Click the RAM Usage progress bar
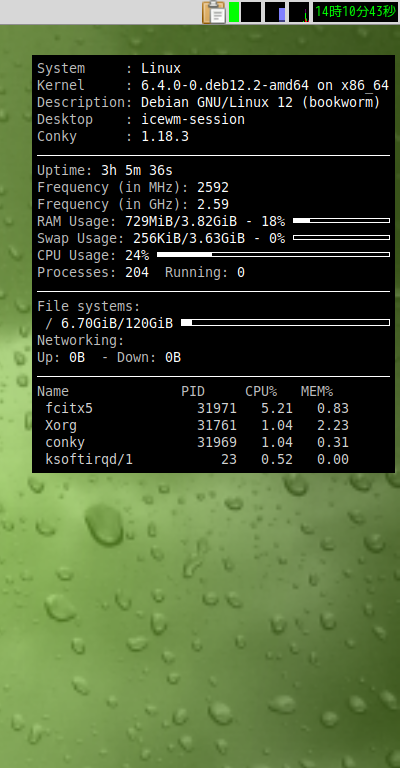 [x=341, y=221]
